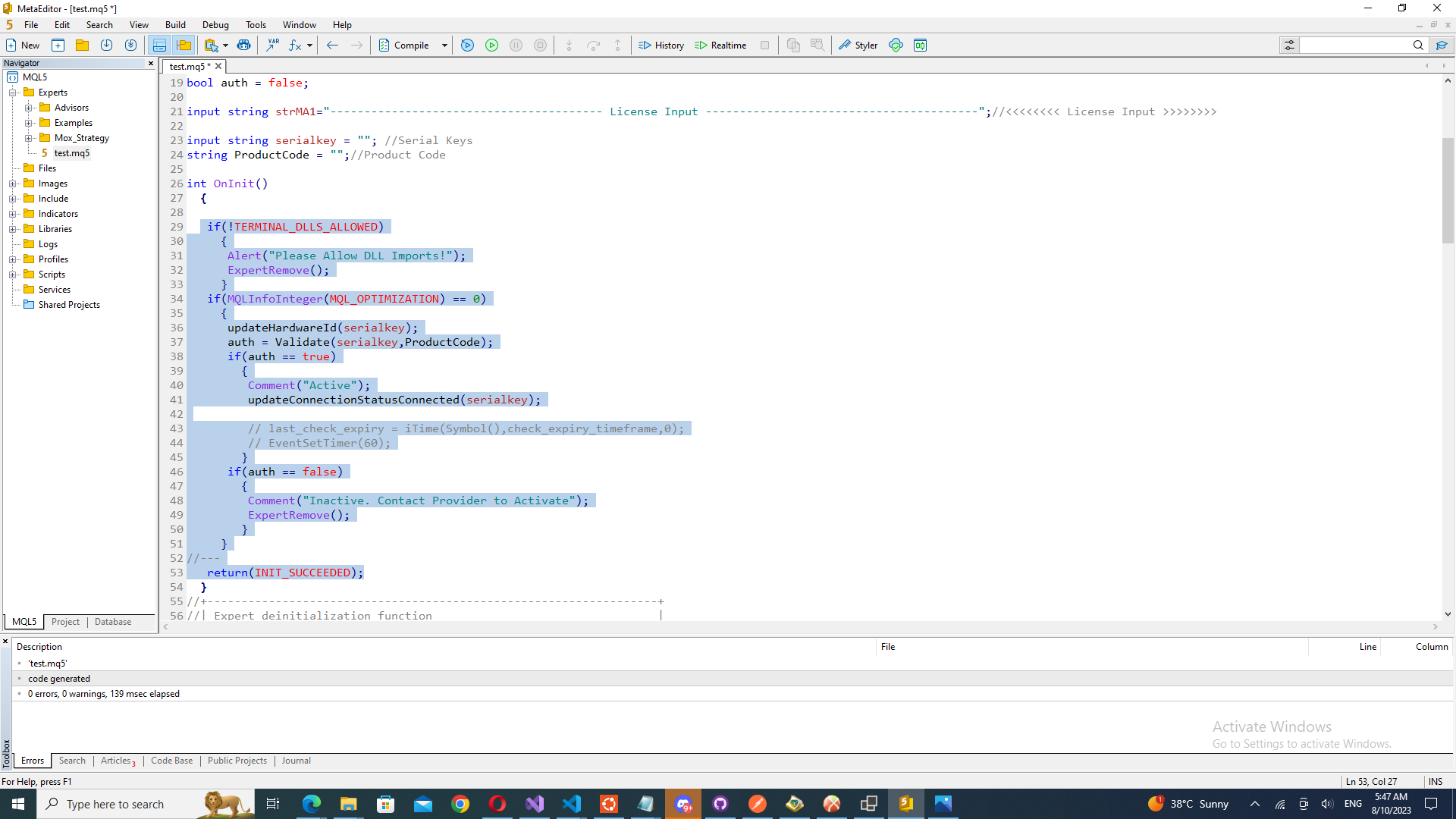Viewport: 1456px width, 819px height.
Task: Switch to the Journal tab
Action: coord(296,761)
